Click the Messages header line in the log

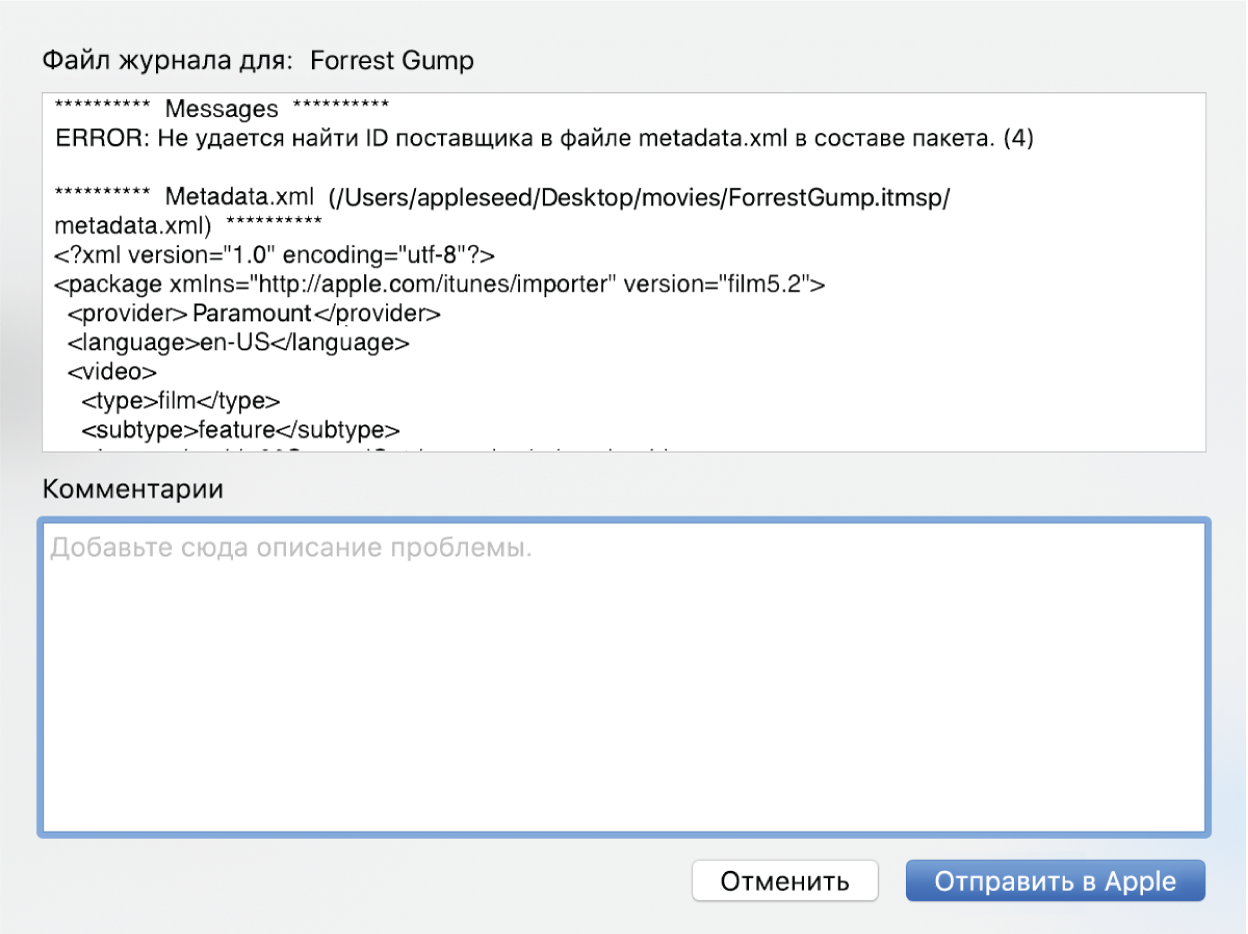221,108
